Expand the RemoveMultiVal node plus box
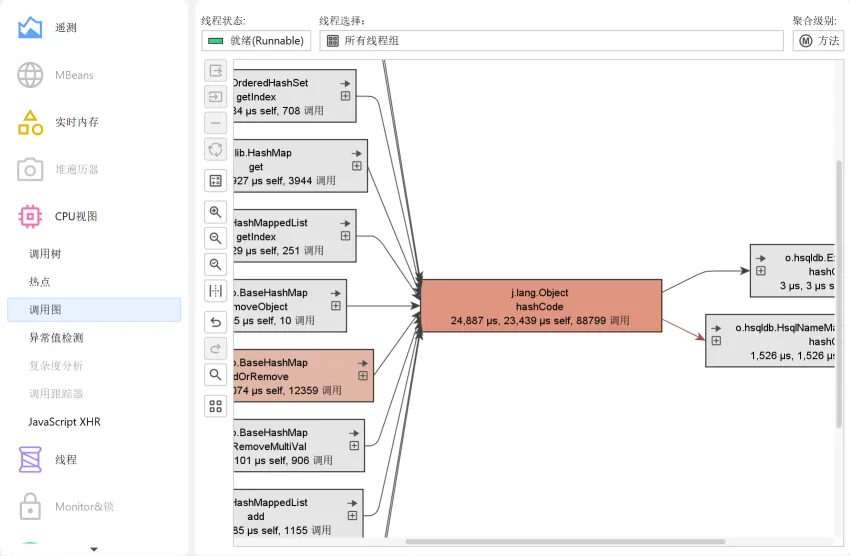 tap(354, 445)
